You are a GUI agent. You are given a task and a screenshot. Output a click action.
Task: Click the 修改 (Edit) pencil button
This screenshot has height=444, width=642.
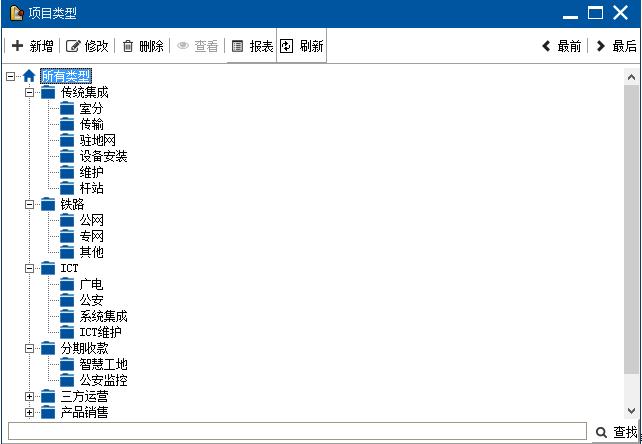87,46
